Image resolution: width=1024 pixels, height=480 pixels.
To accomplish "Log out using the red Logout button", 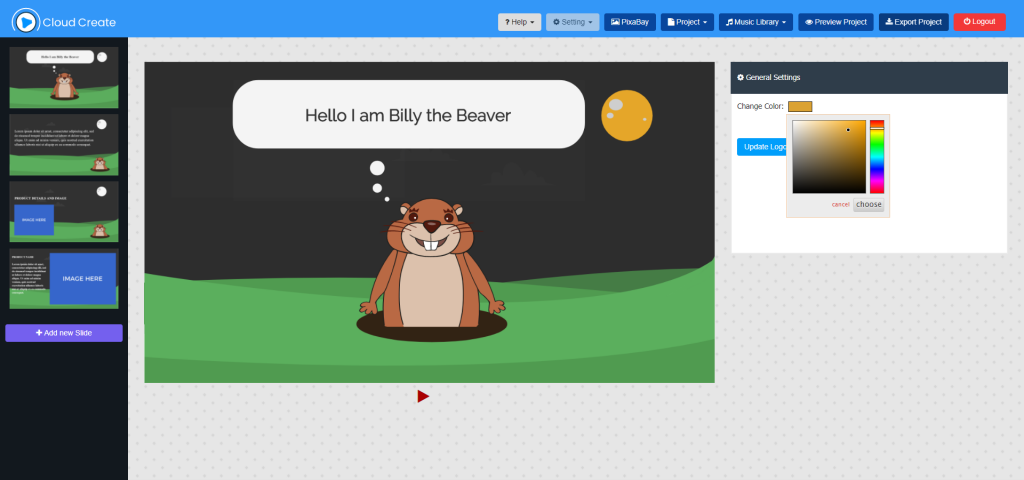I will click(x=979, y=22).
